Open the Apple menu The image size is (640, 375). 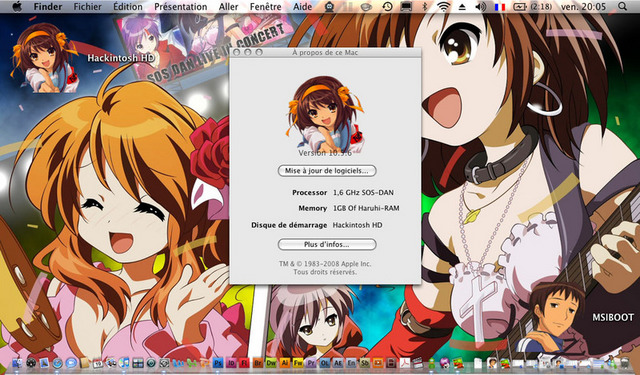(x=17, y=7)
